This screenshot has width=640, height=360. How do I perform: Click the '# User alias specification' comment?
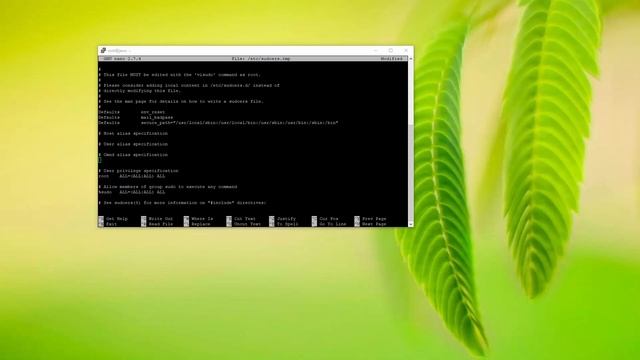click(x=133, y=144)
